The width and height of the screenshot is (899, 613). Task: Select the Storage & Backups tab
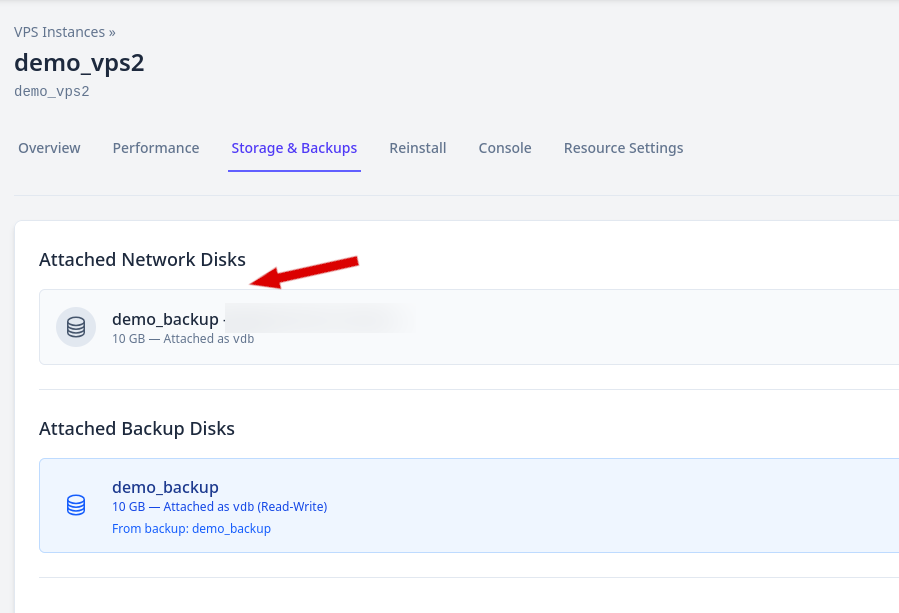(294, 147)
